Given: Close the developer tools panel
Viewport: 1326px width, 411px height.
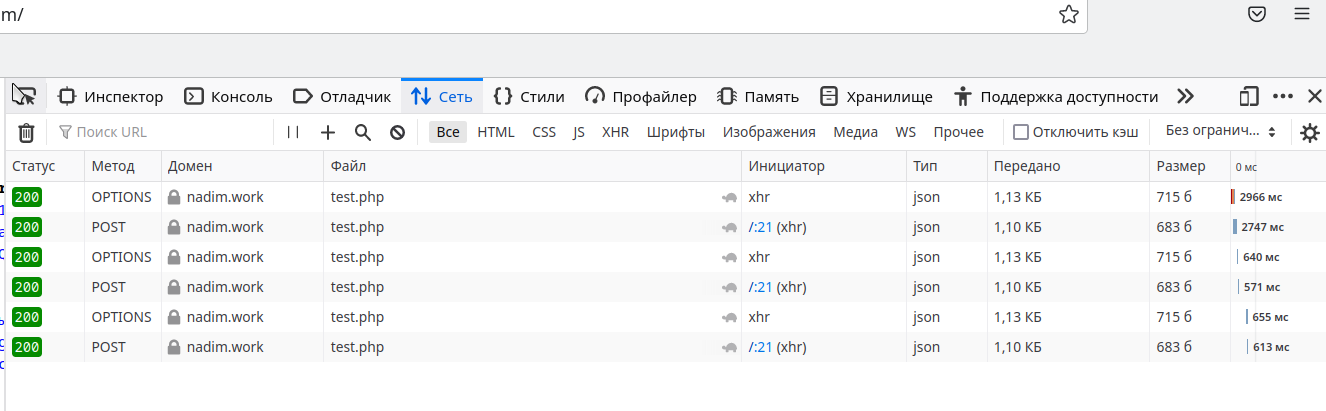Looking at the screenshot, I should 1315,97.
